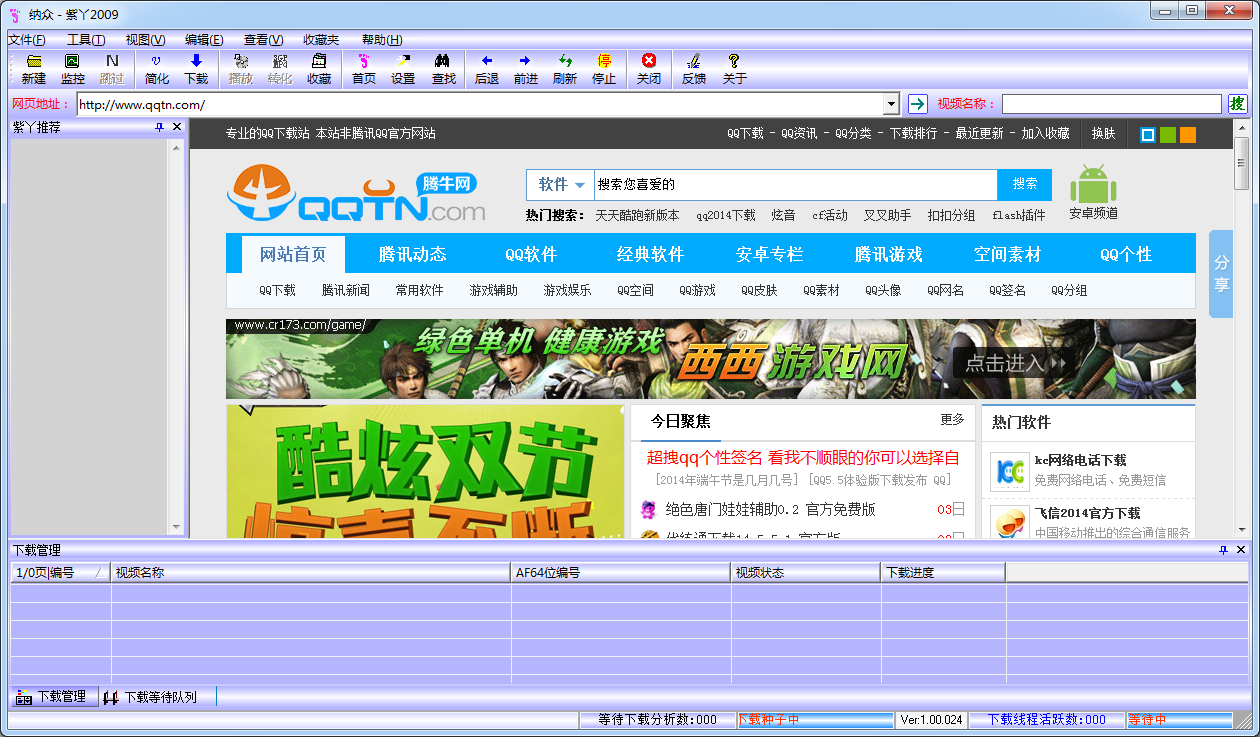Click the 更多 link in 今日聚焦
The image size is (1260, 737).
952,420
